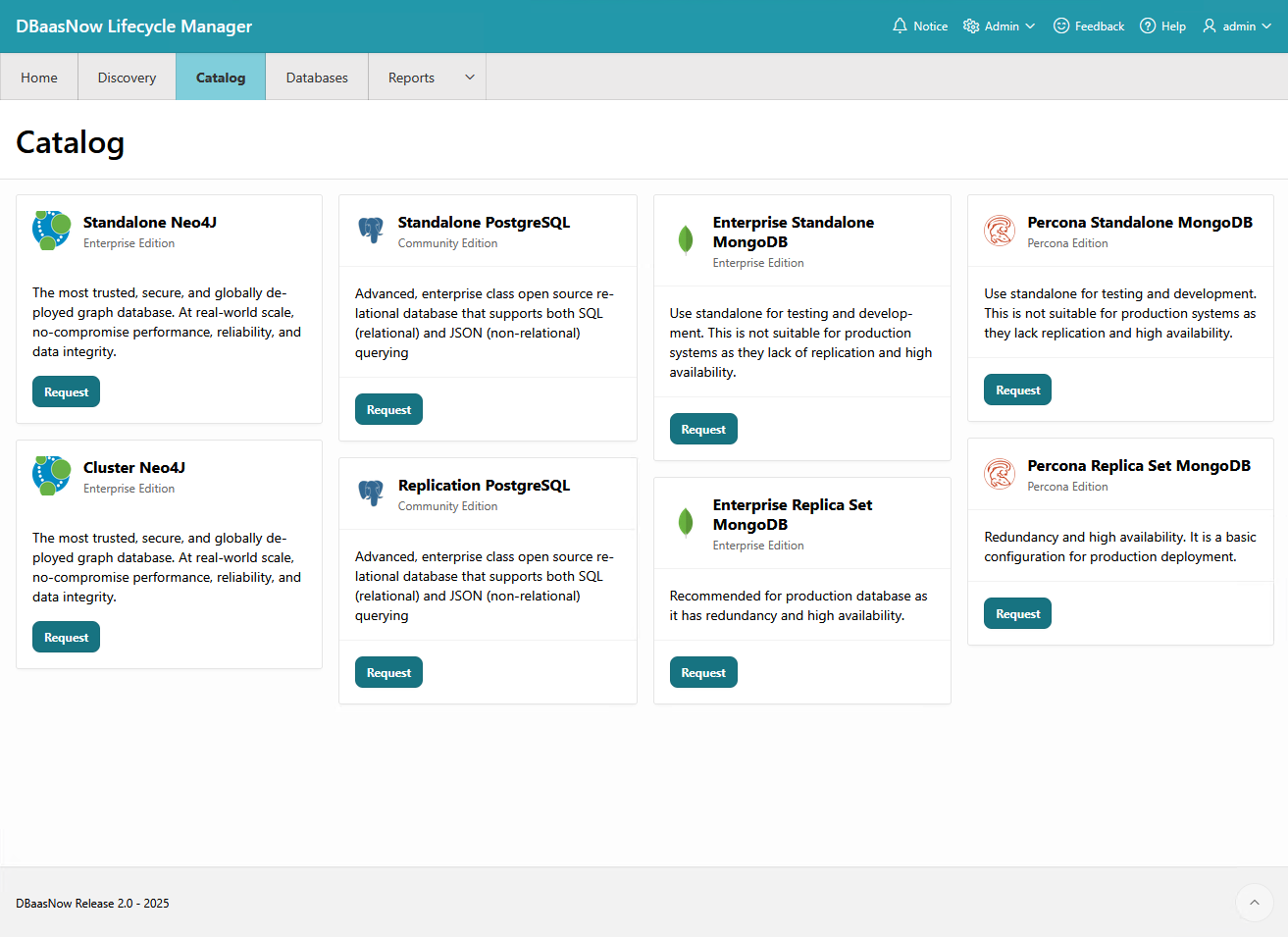Click the PostgreSQL elephant icon on Replication PostgreSQL card
The width and height of the screenshot is (1288, 937).
pos(371,494)
